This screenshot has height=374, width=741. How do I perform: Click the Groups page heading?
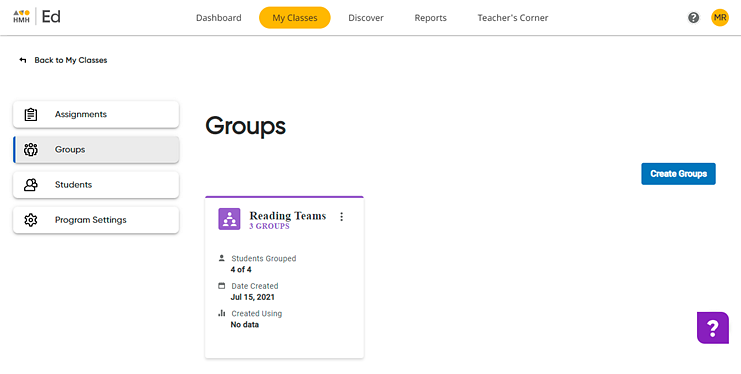tap(245, 126)
